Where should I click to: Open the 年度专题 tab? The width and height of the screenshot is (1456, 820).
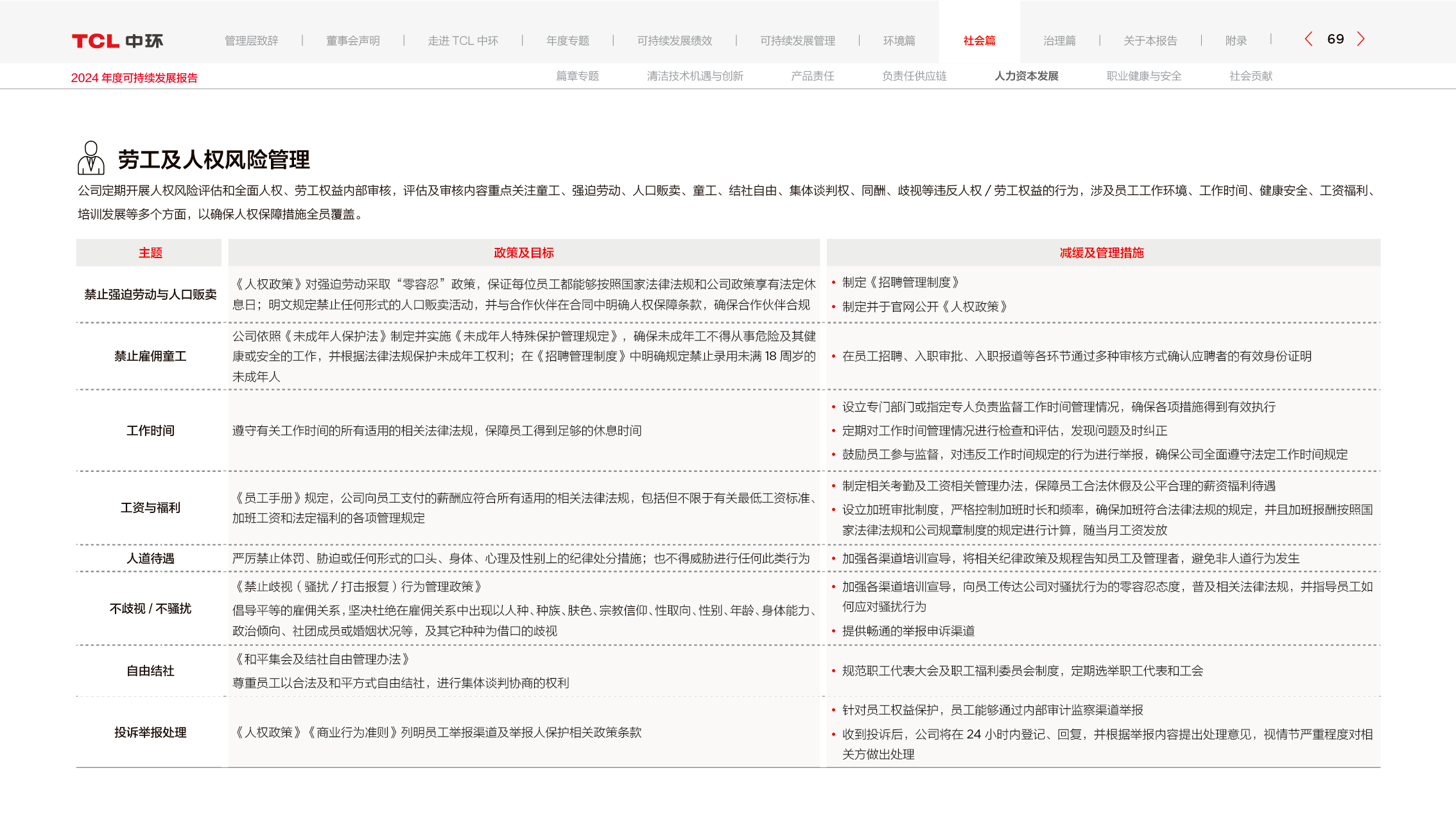pyautogui.click(x=568, y=41)
